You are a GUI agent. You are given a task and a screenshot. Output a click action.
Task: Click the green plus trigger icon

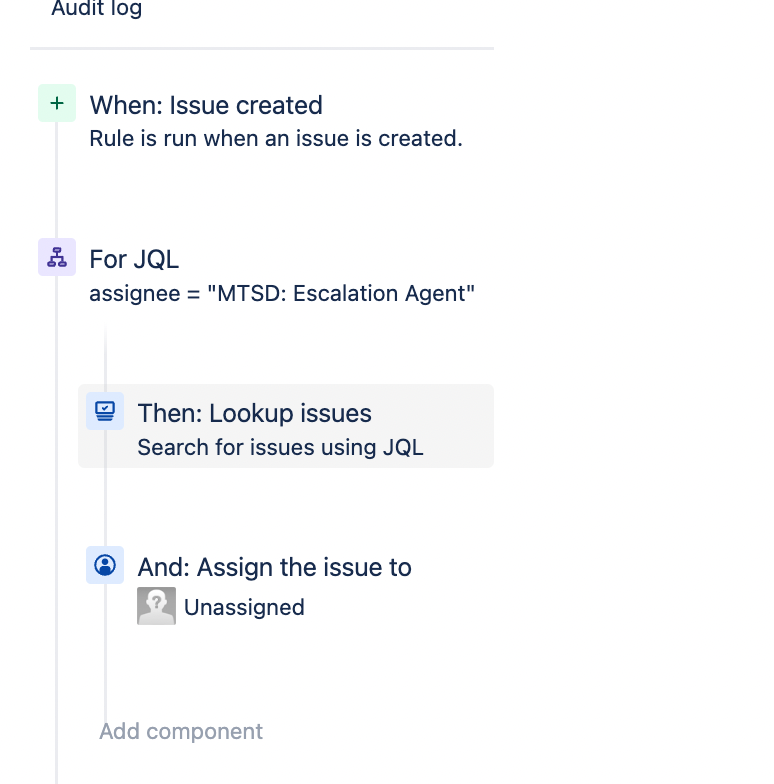(x=57, y=103)
